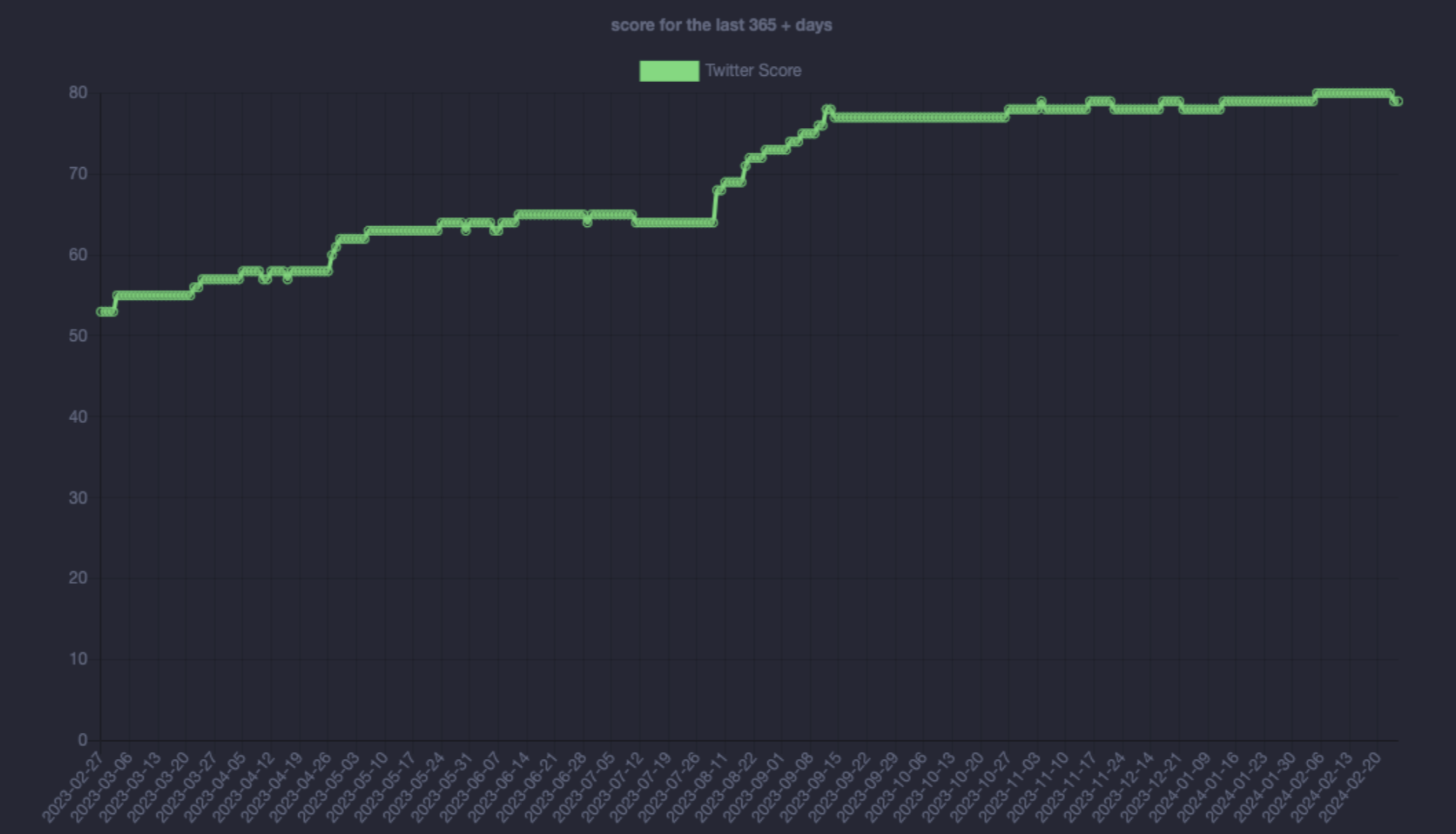Viewport: 1456px width, 834px height.
Task: Click the x-axis date "2024-02-06"
Action: click(1292, 787)
